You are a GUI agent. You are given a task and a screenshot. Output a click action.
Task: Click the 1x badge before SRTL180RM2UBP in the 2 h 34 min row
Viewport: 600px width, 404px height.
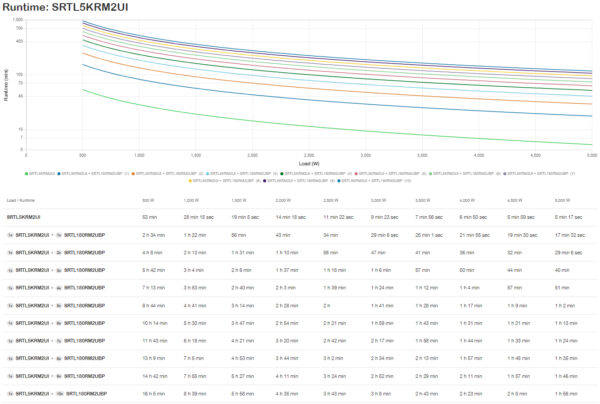pos(59,235)
